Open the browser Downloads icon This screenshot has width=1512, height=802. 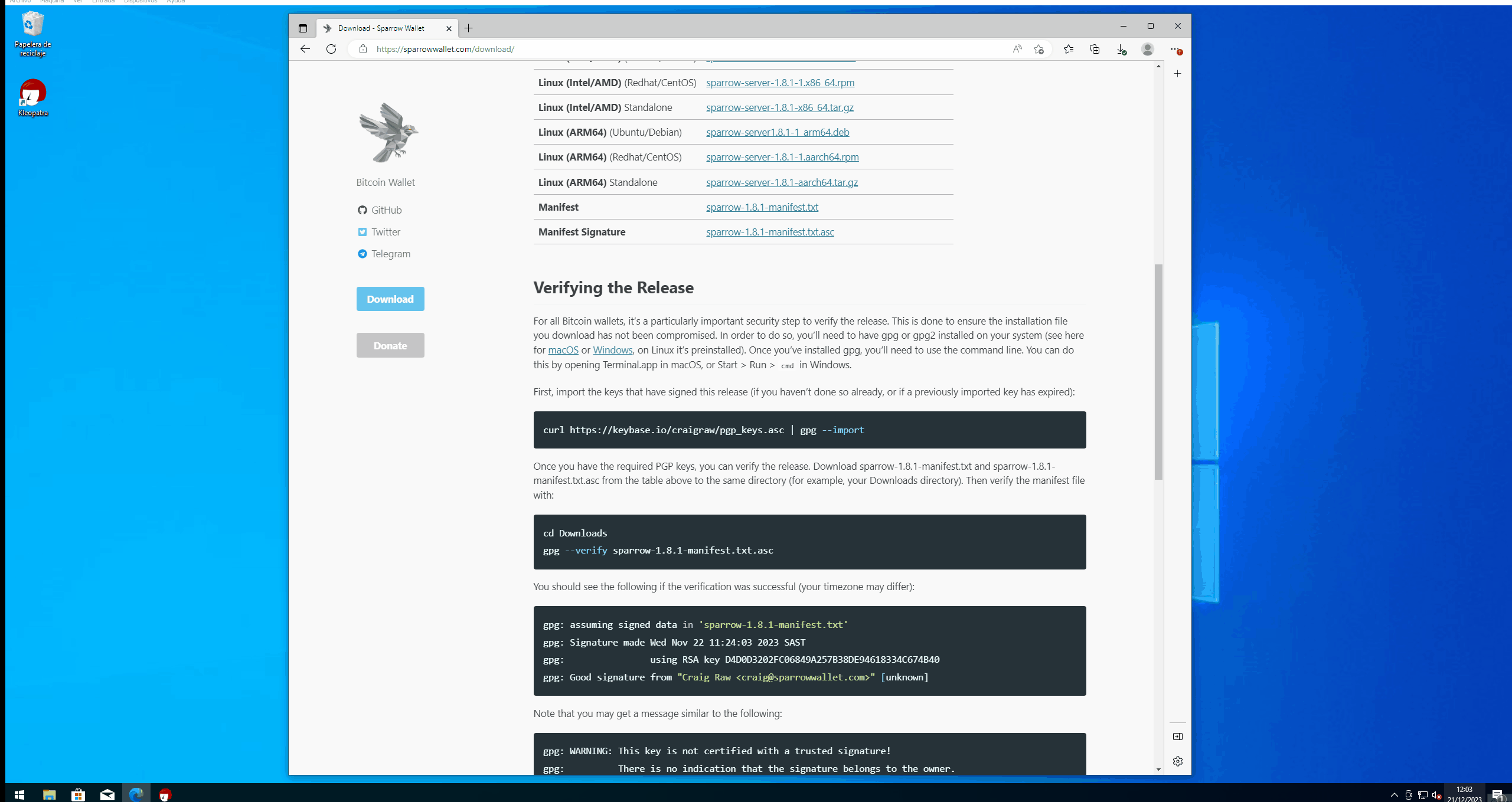[x=1121, y=49]
